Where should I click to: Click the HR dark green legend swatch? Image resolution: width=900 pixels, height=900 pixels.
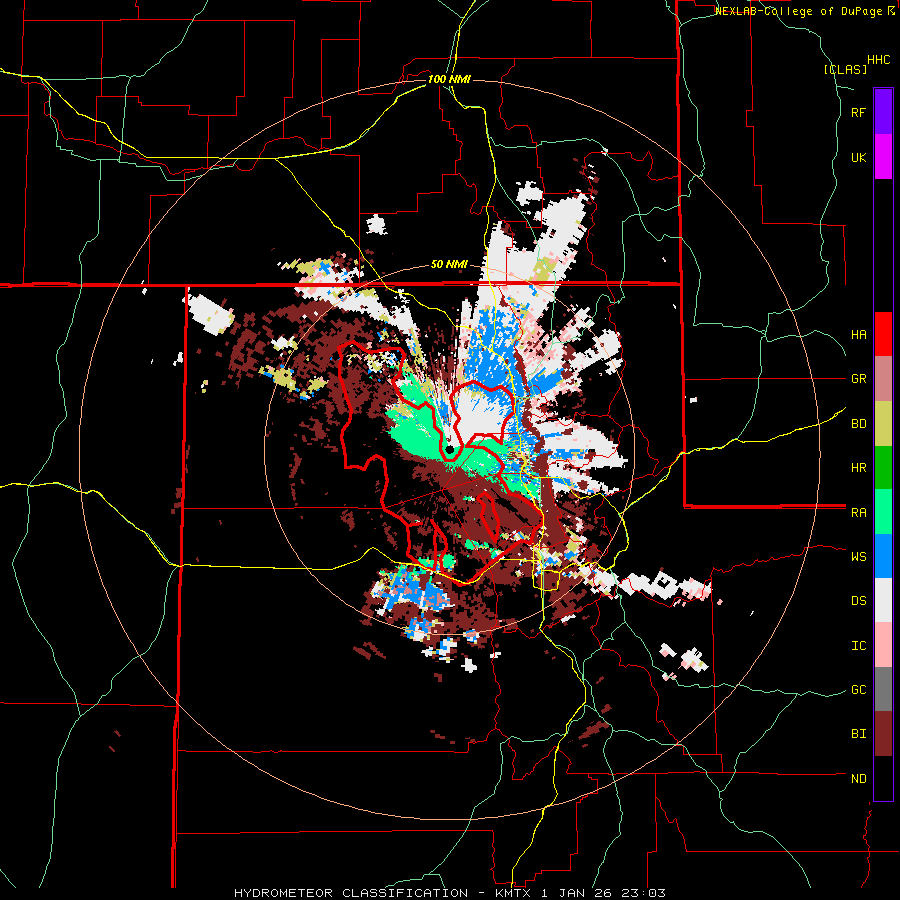[883, 468]
